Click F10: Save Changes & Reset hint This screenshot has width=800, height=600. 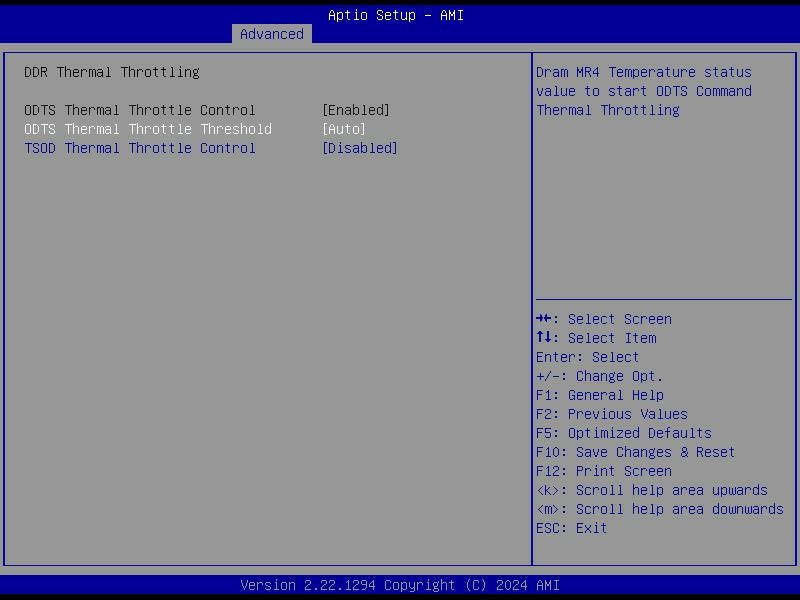click(636, 453)
